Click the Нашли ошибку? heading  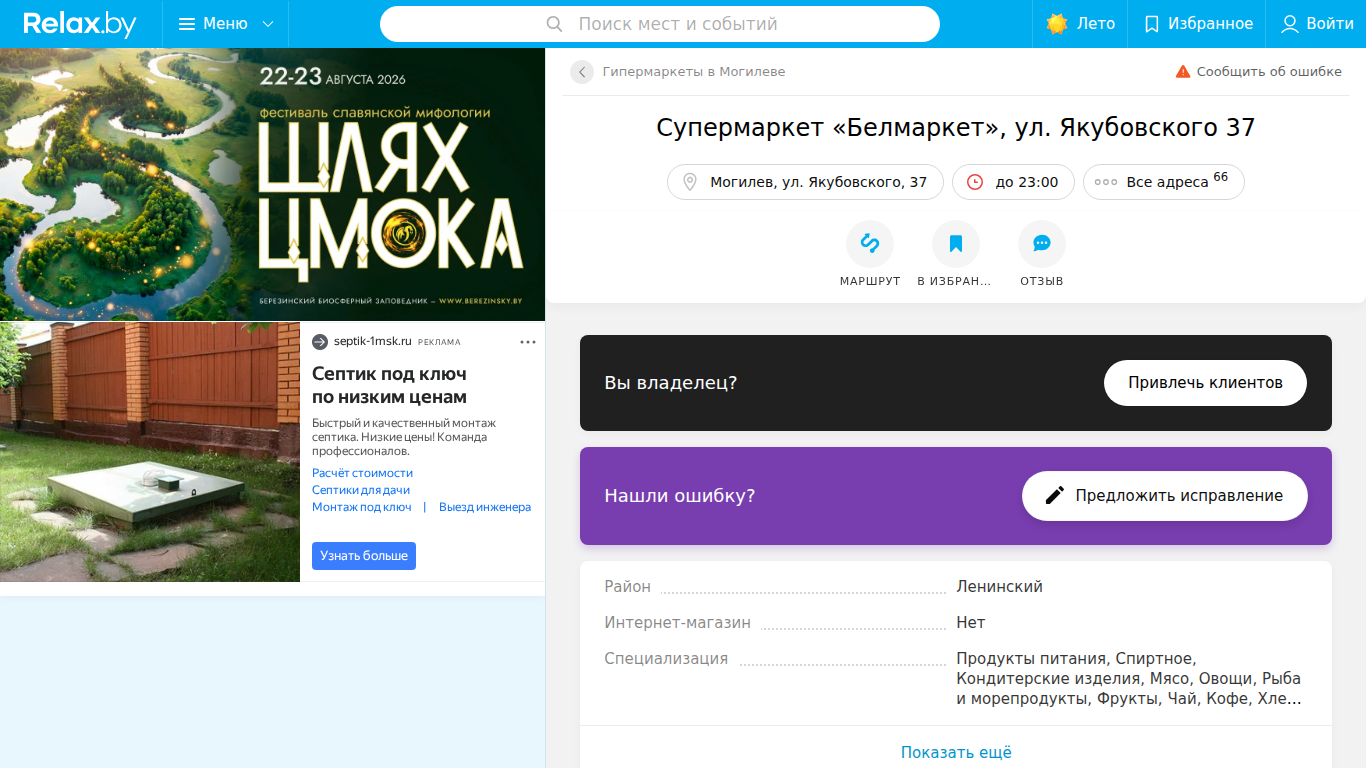coord(680,496)
